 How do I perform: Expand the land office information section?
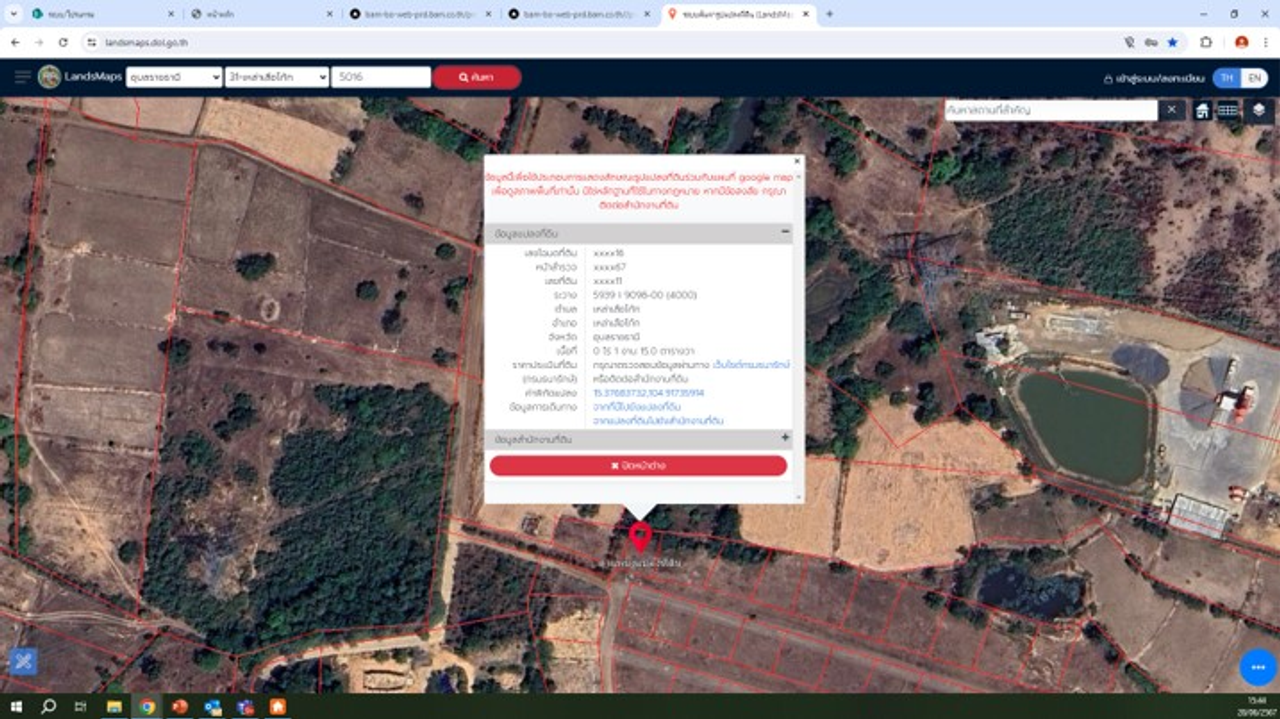[x=785, y=439]
